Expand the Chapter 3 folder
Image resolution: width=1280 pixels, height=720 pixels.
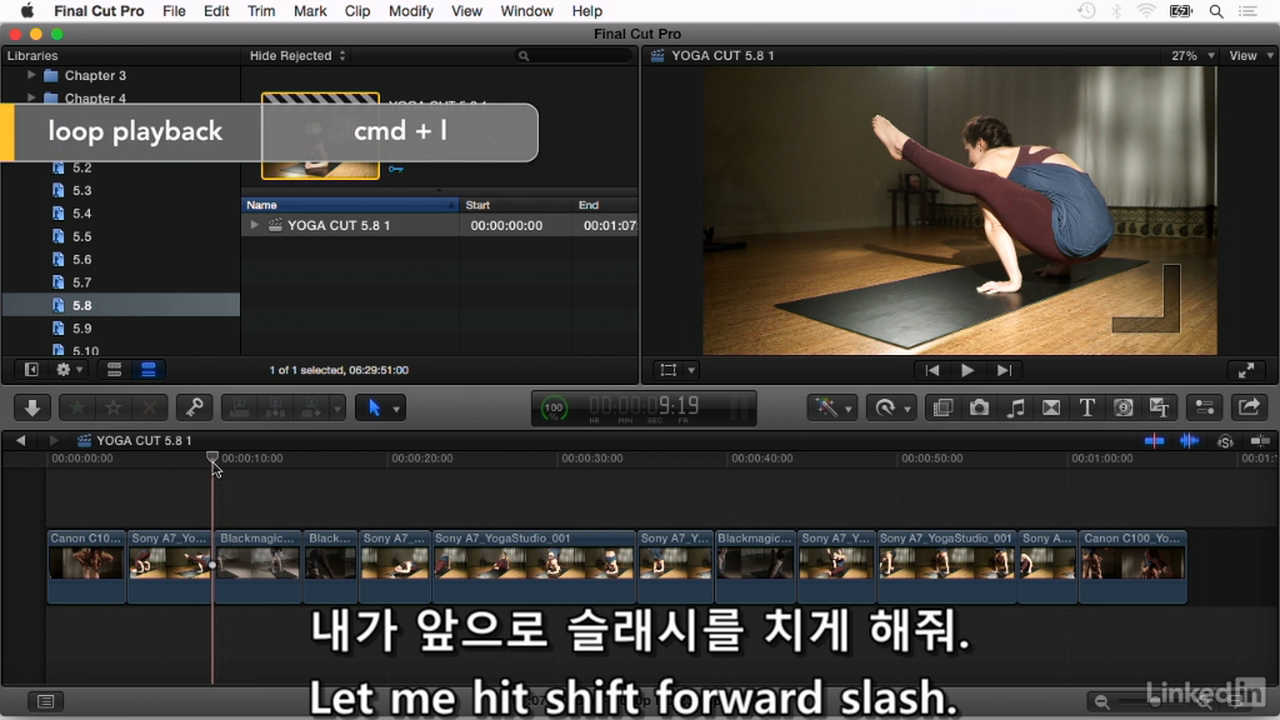(x=32, y=75)
